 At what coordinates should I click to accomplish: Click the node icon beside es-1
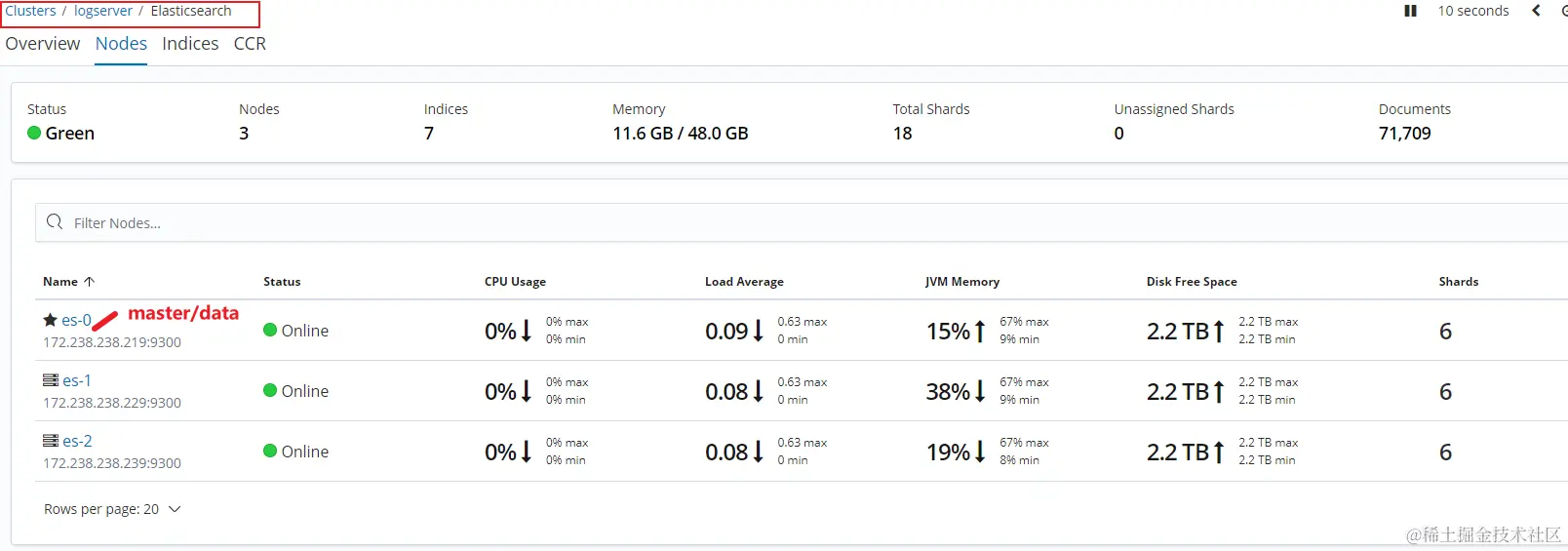[51, 380]
